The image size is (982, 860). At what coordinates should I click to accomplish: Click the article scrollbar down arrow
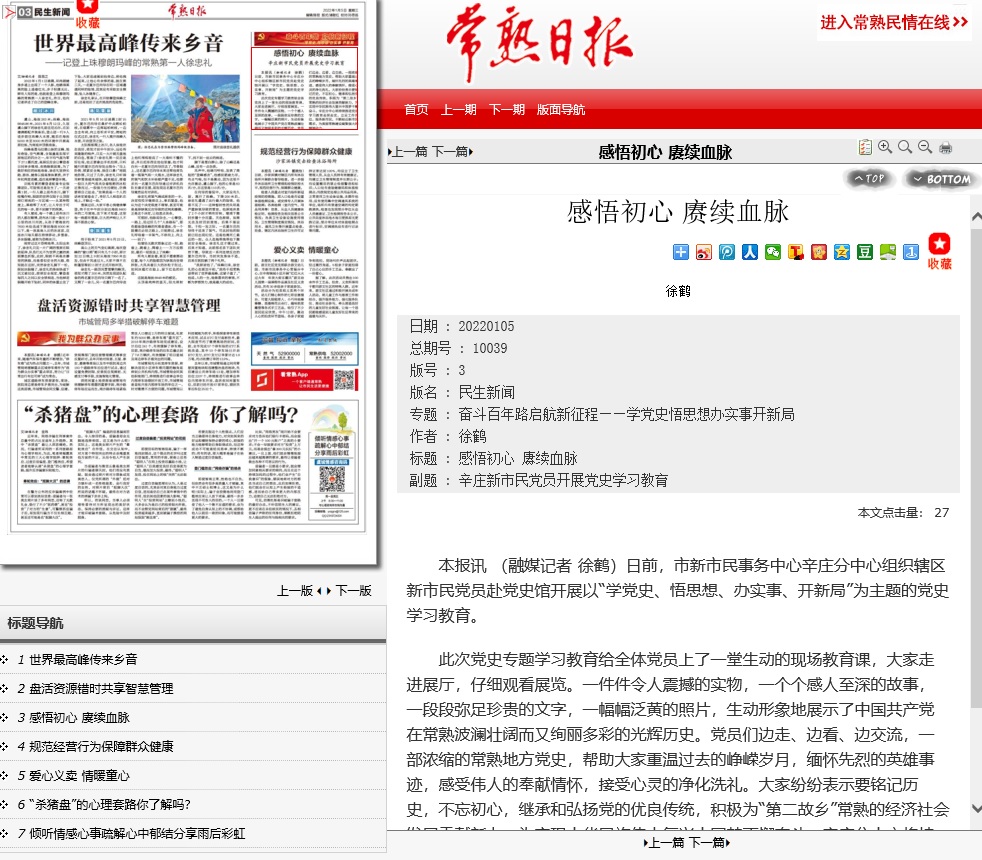coord(976,809)
